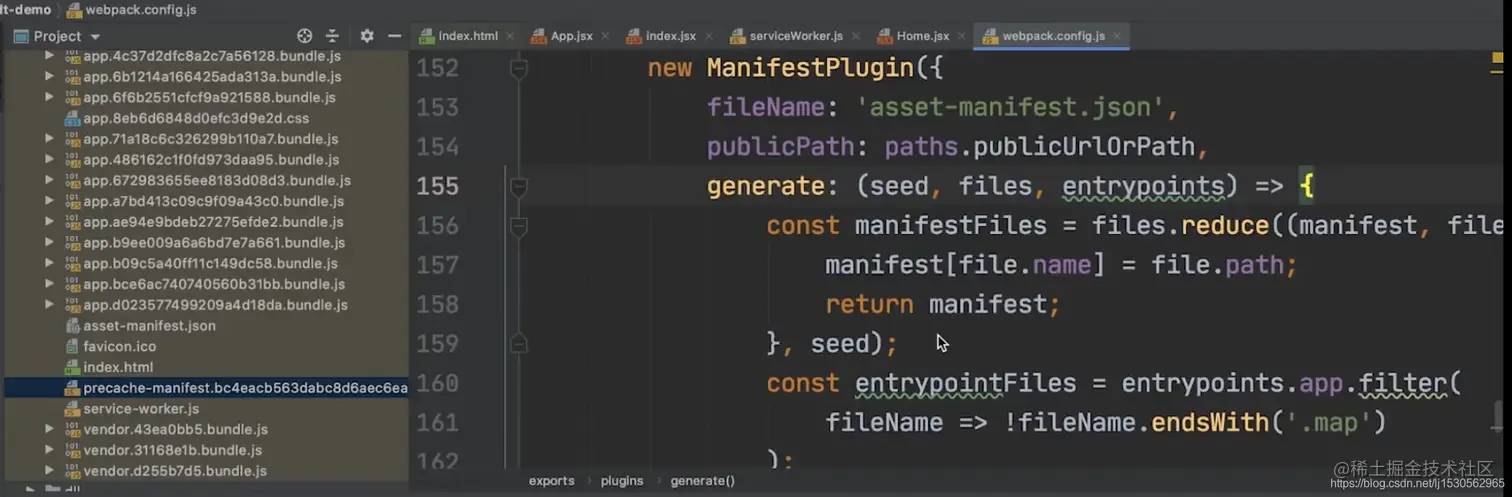Click line number 160 in the gutter
Screen dimensions: 1512x497
coord(437,384)
